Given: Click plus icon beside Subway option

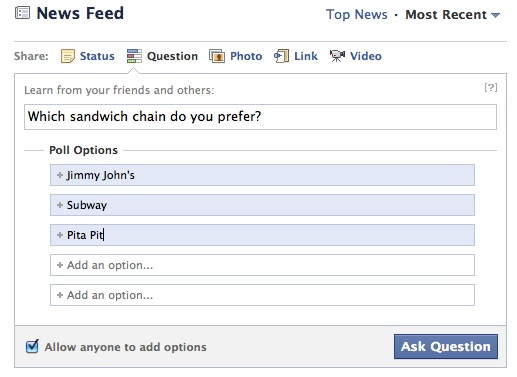Looking at the screenshot, I should coord(60,205).
